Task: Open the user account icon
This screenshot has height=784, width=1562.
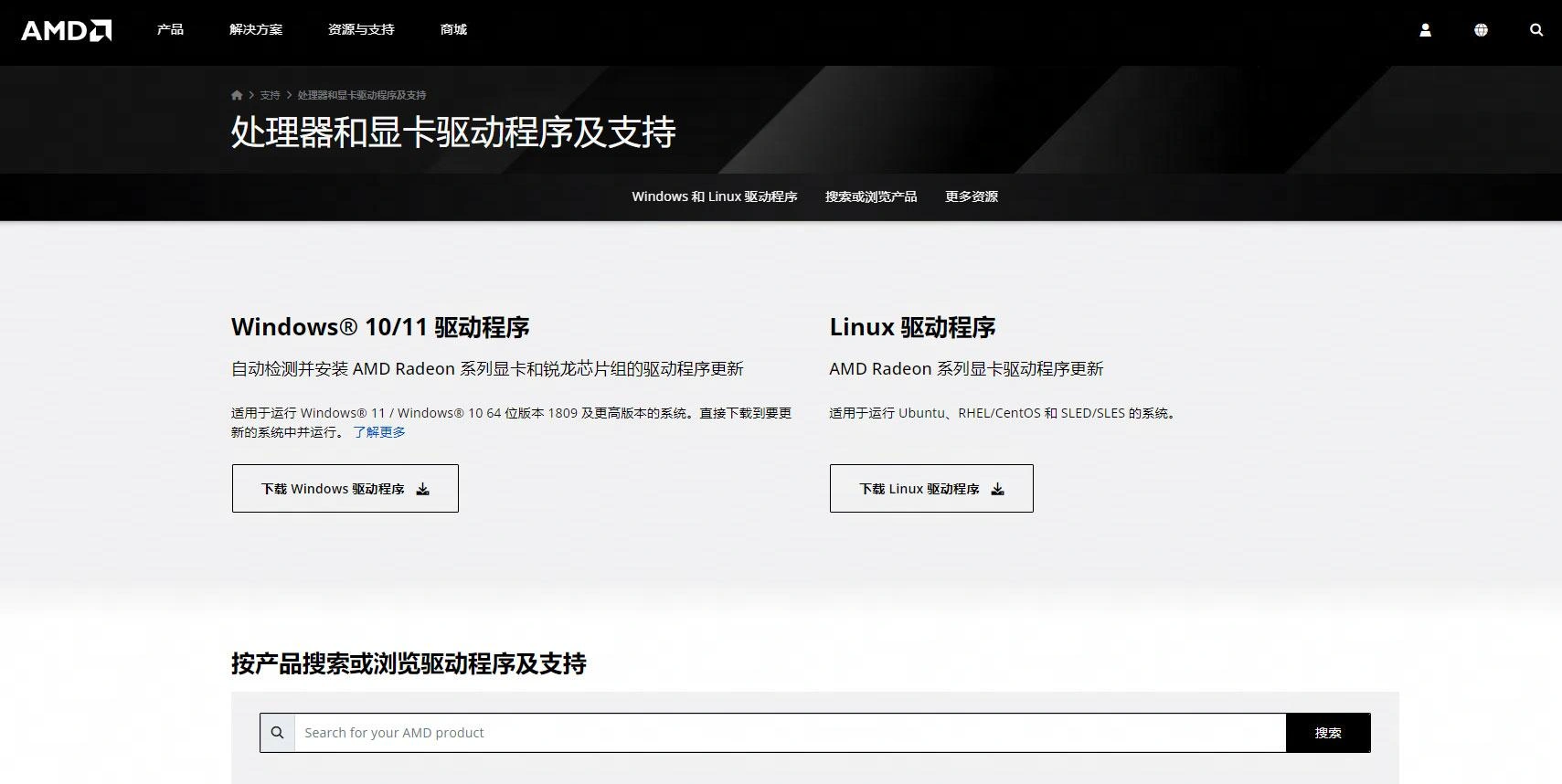Action: pyautogui.click(x=1425, y=30)
